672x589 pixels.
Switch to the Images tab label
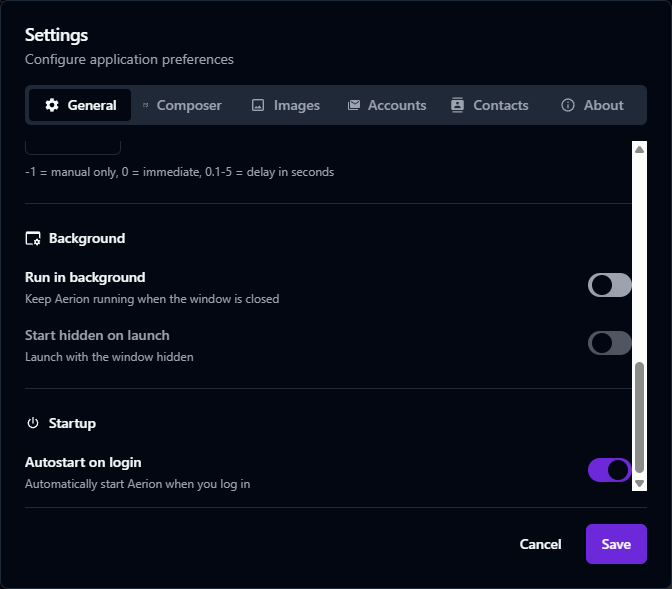(297, 105)
